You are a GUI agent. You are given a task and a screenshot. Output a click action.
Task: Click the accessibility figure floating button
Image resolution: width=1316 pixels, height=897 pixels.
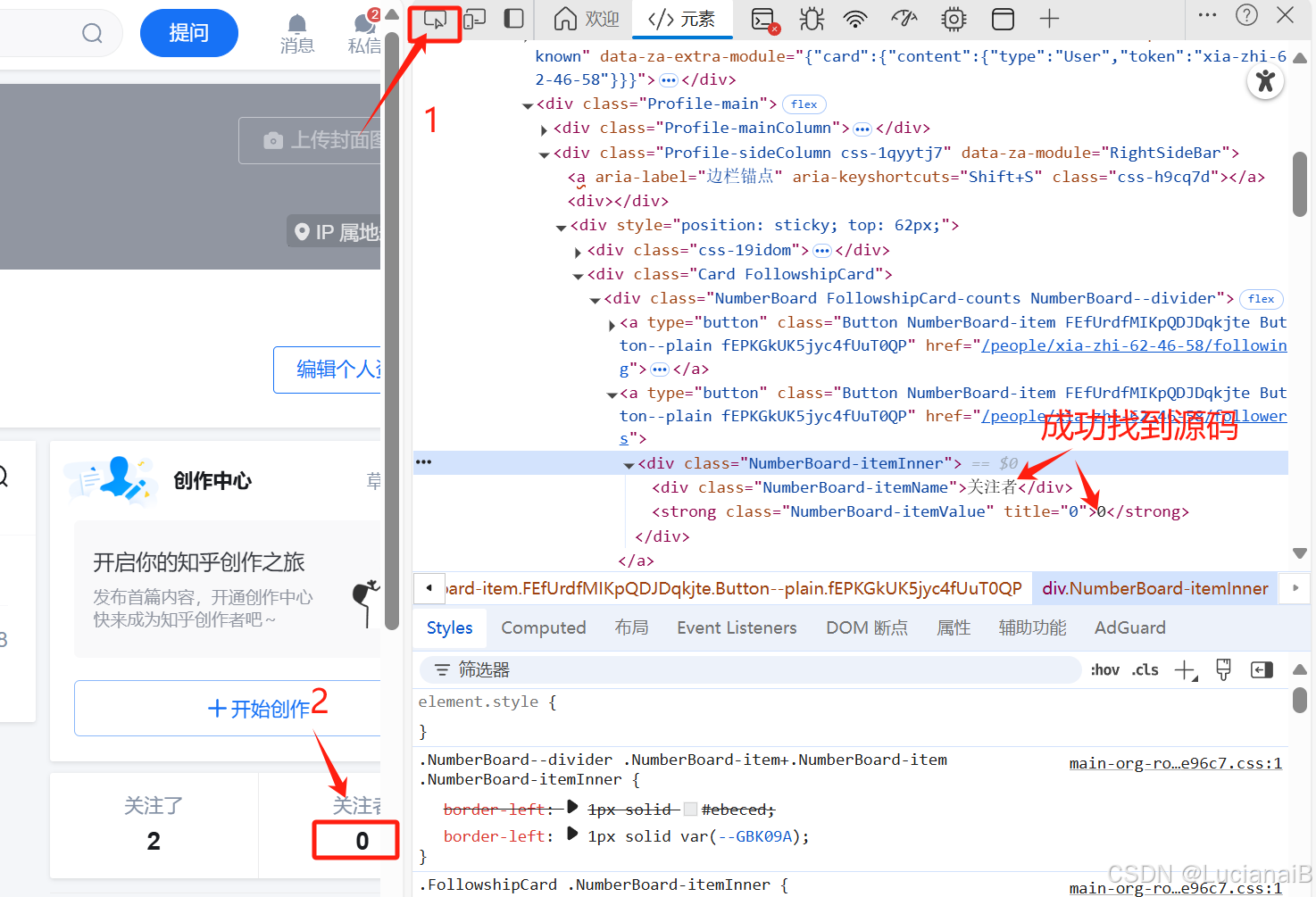(1265, 81)
